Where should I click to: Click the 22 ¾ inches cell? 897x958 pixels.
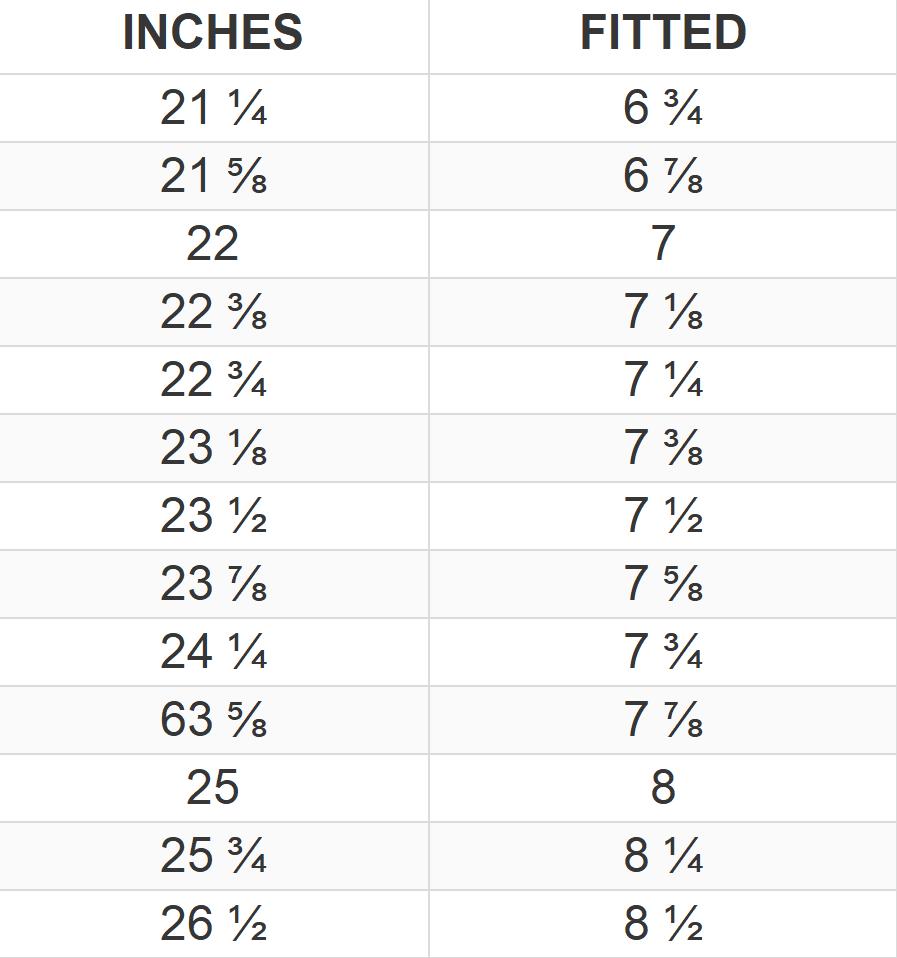coord(213,380)
